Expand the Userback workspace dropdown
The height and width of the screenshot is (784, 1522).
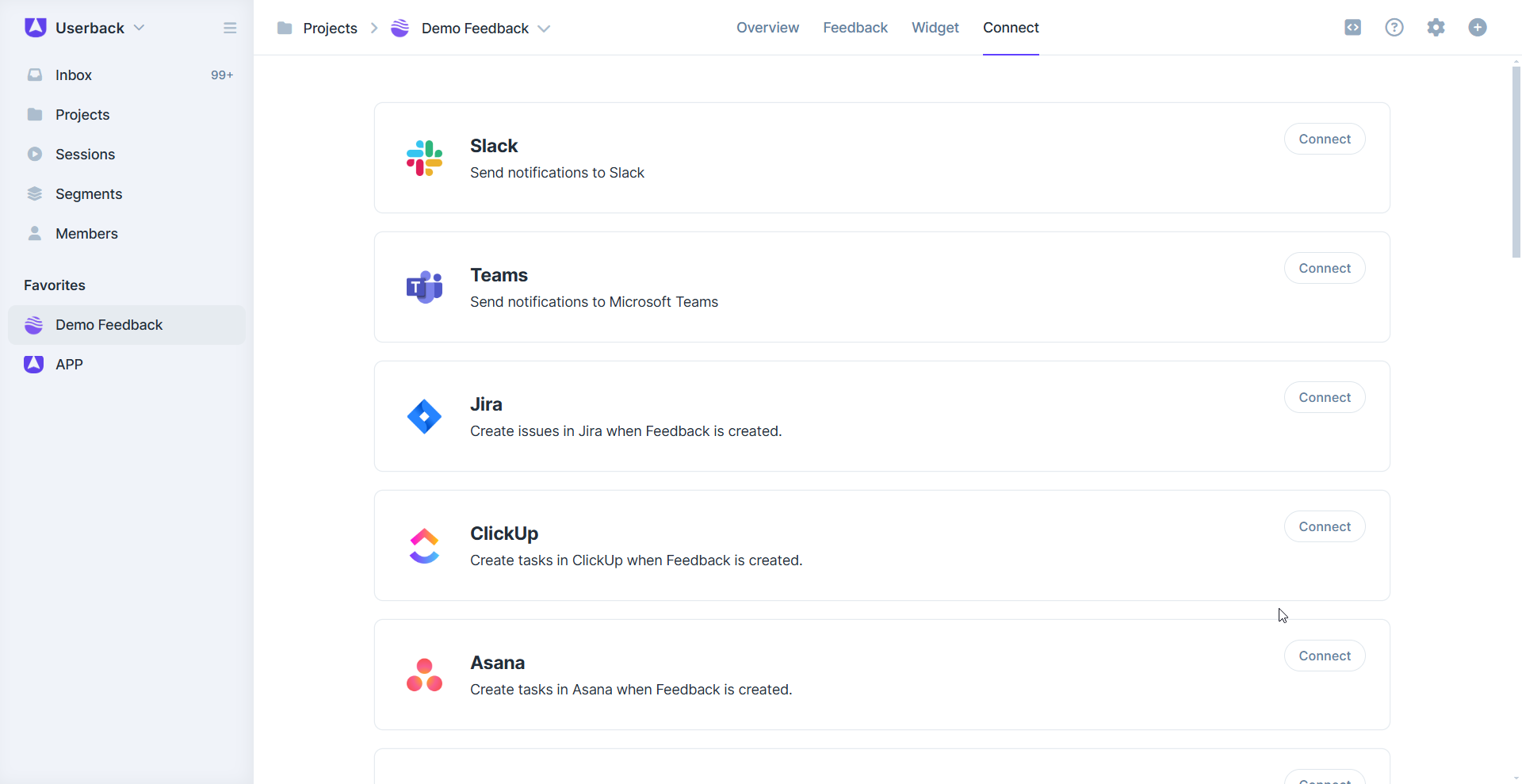pos(140,28)
